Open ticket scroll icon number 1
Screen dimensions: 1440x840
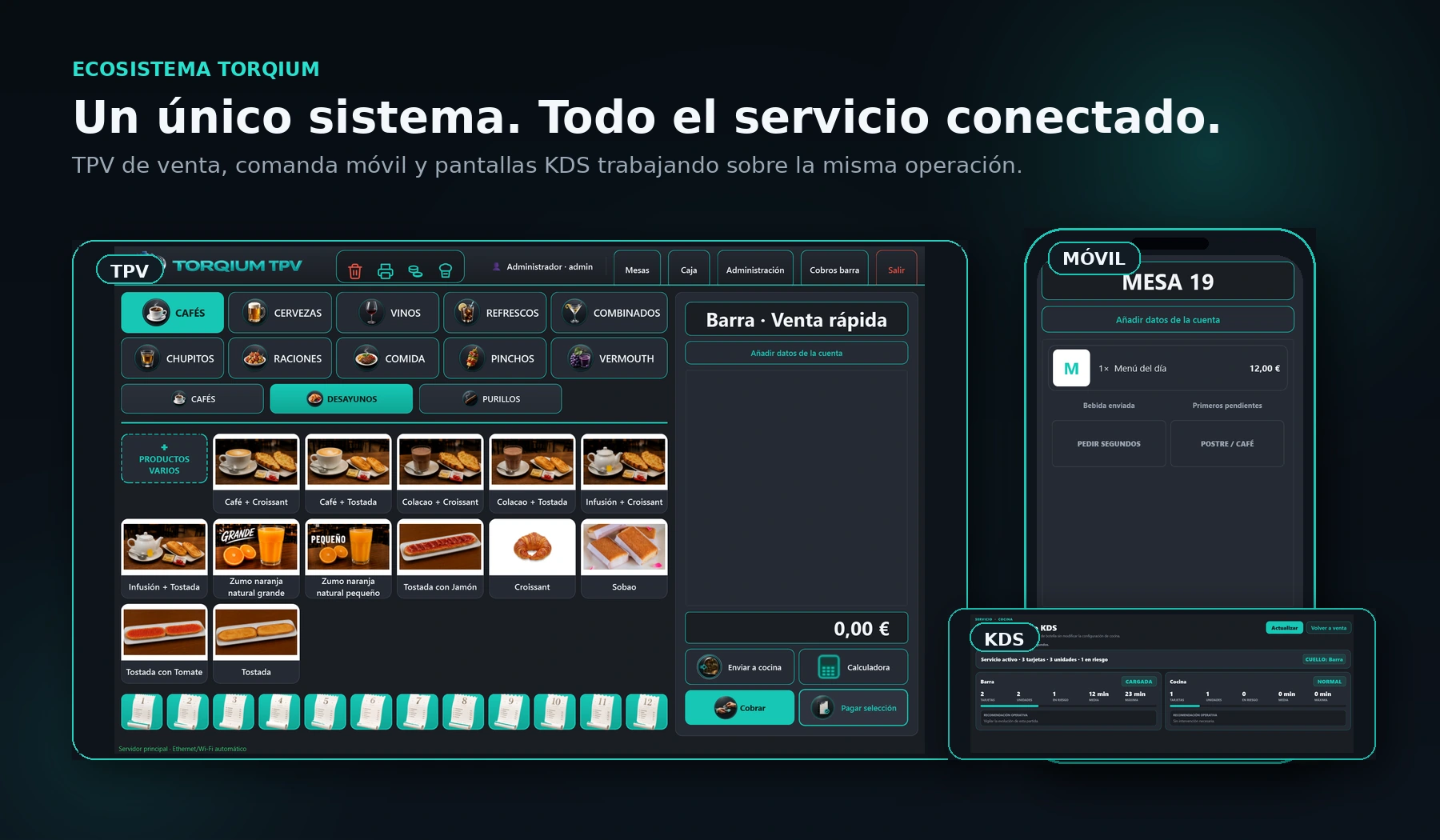pos(142,711)
